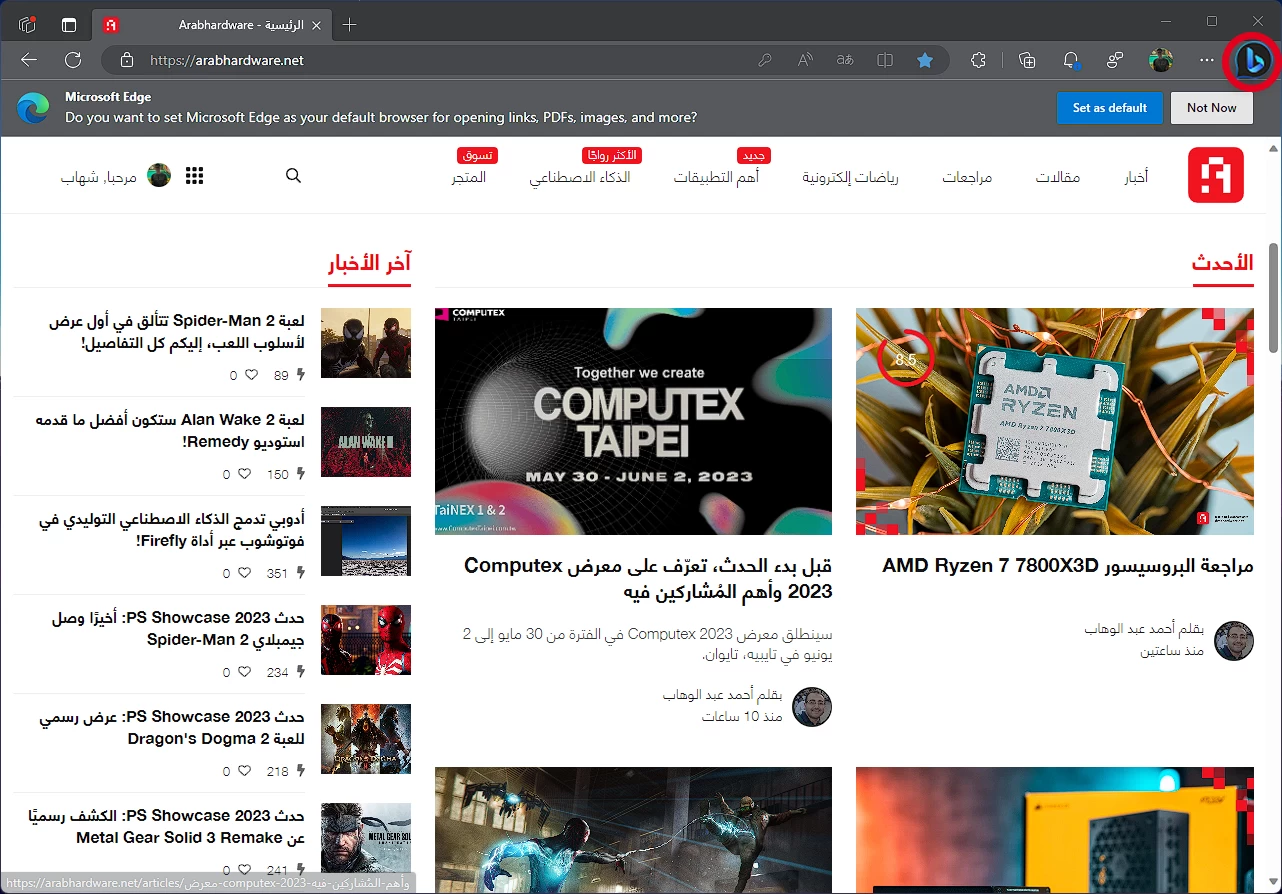Open the site search magnifier icon
Screen dimensions: 1282x894
(293, 176)
